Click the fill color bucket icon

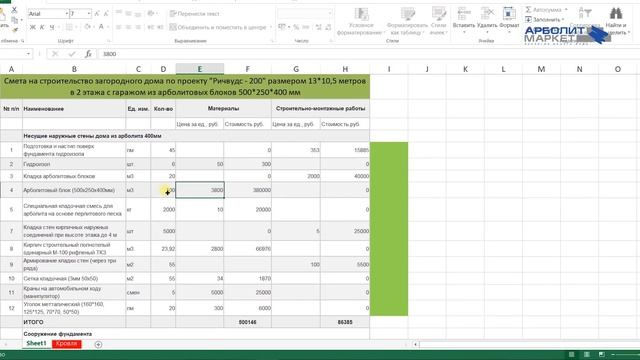[87, 27]
